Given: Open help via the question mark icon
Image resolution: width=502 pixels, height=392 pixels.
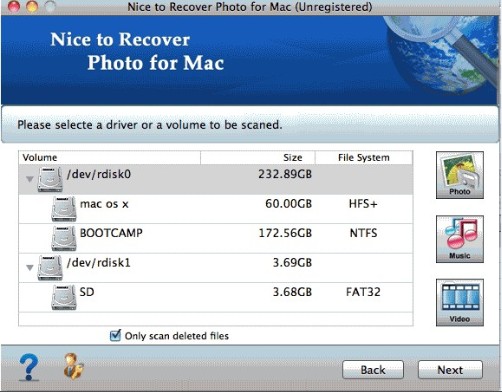Looking at the screenshot, I should pyautogui.click(x=29, y=367).
